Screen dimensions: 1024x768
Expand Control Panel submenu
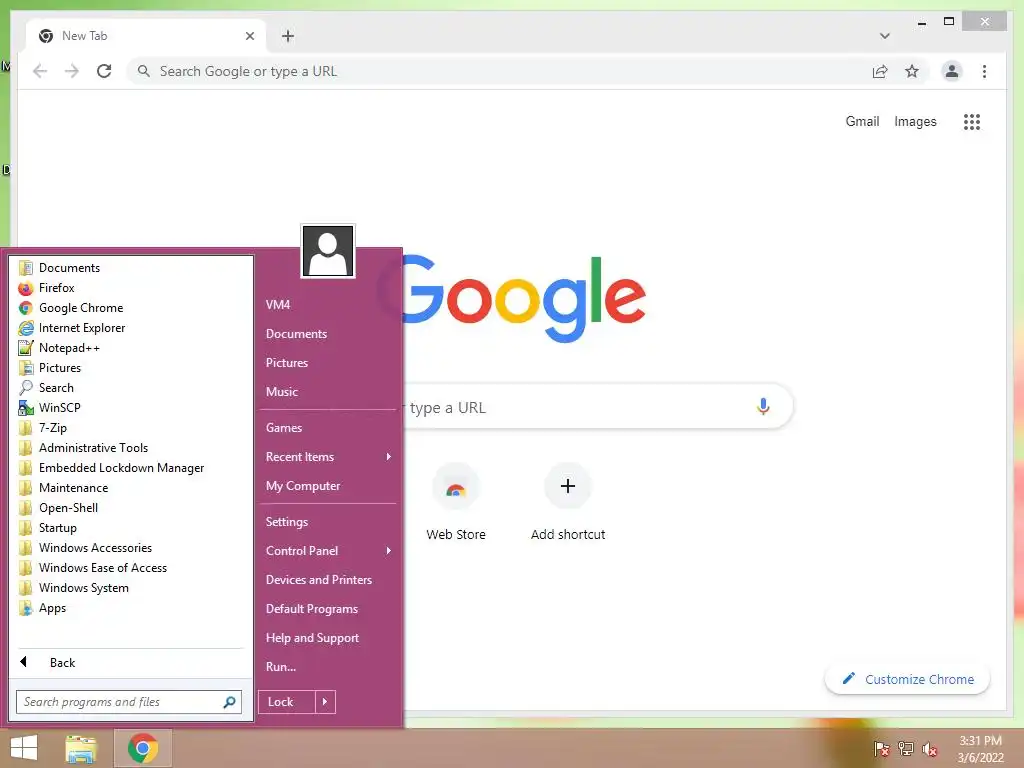click(328, 551)
